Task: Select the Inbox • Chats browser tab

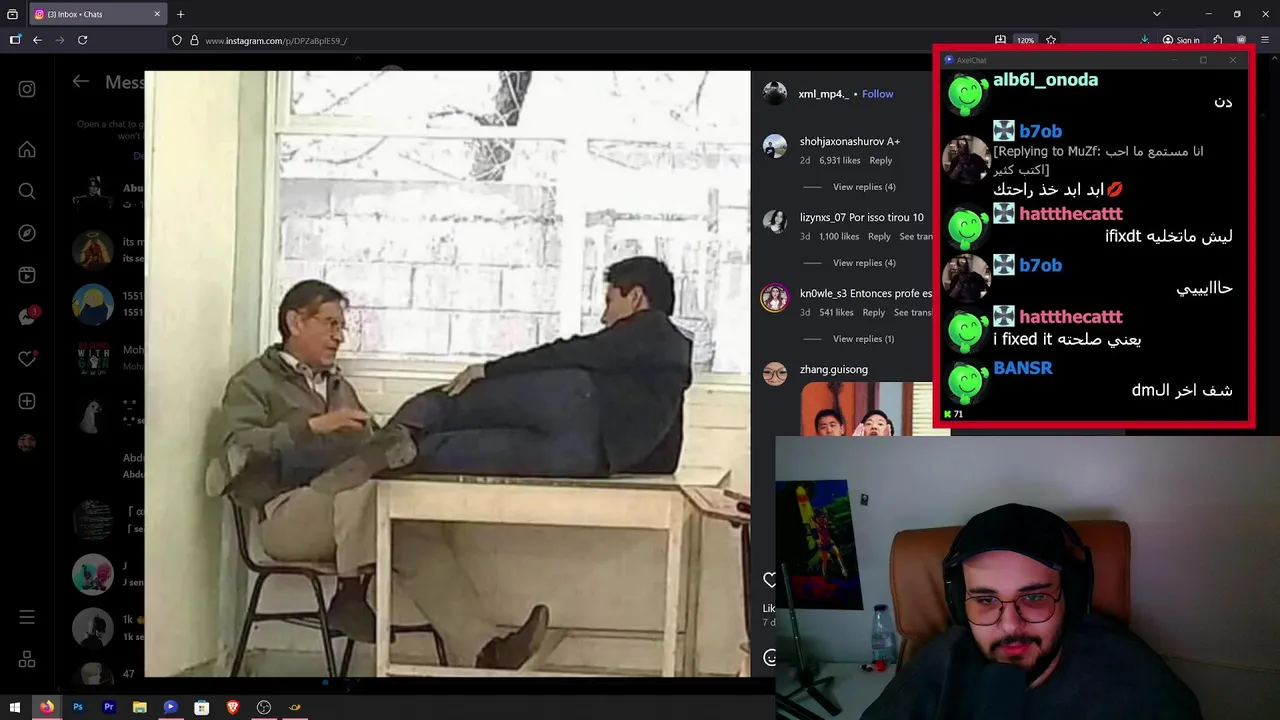Action: click(96, 14)
